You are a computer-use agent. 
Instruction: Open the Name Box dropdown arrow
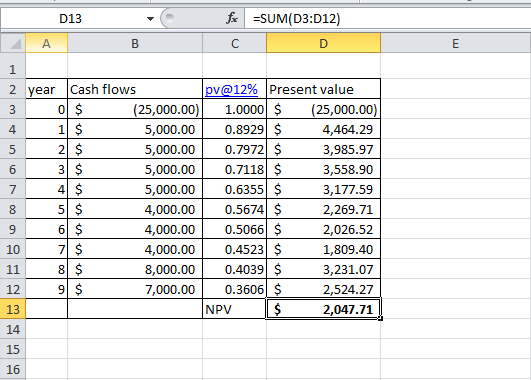coord(150,19)
